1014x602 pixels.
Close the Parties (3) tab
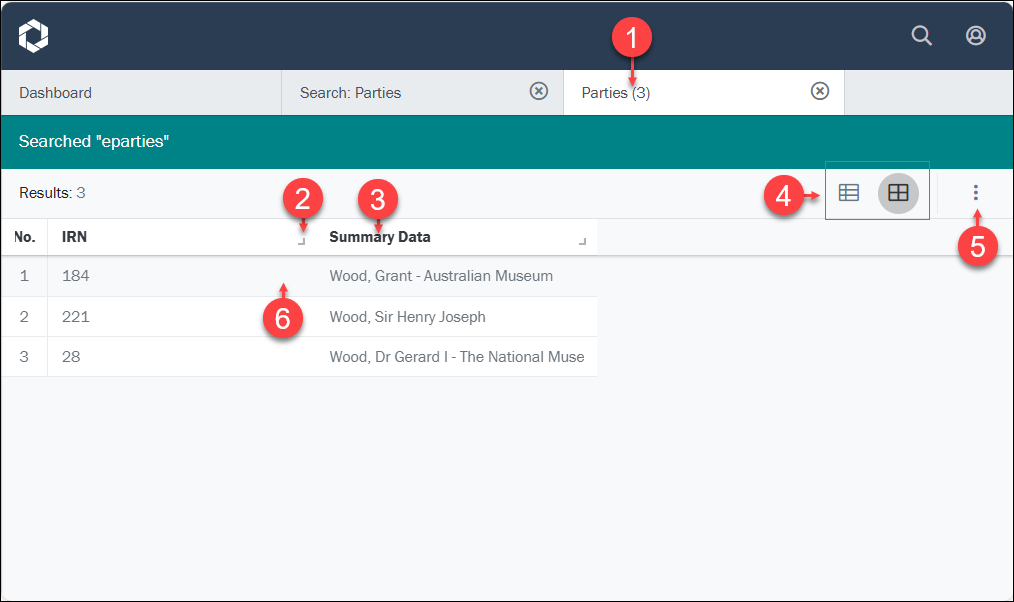pos(819,92)
